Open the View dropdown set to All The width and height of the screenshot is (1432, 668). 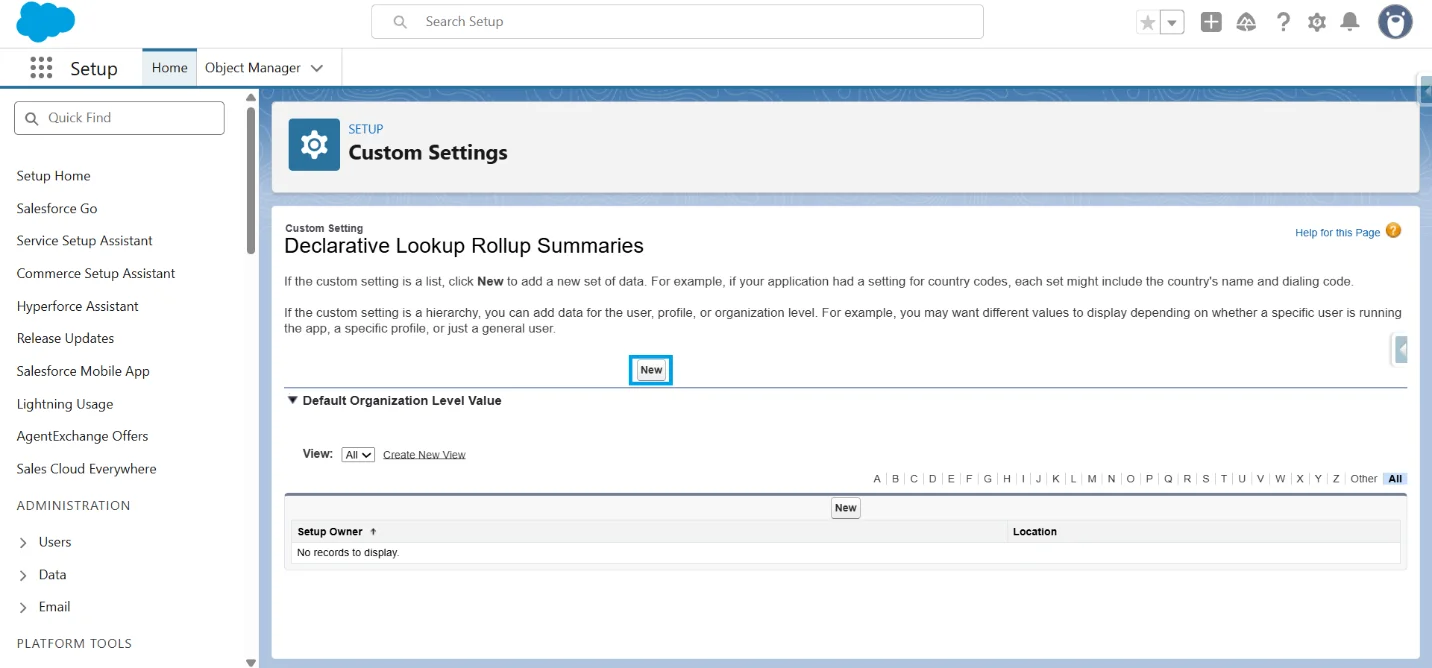click(x=358, y=454)
